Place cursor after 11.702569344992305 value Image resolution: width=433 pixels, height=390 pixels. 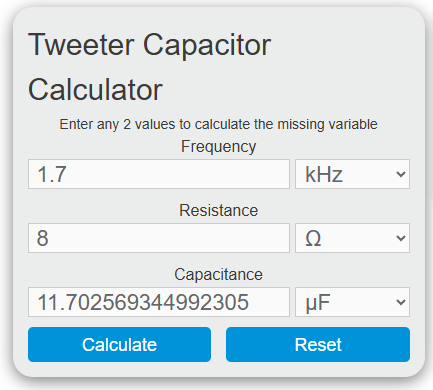click(x=250, y=302)
